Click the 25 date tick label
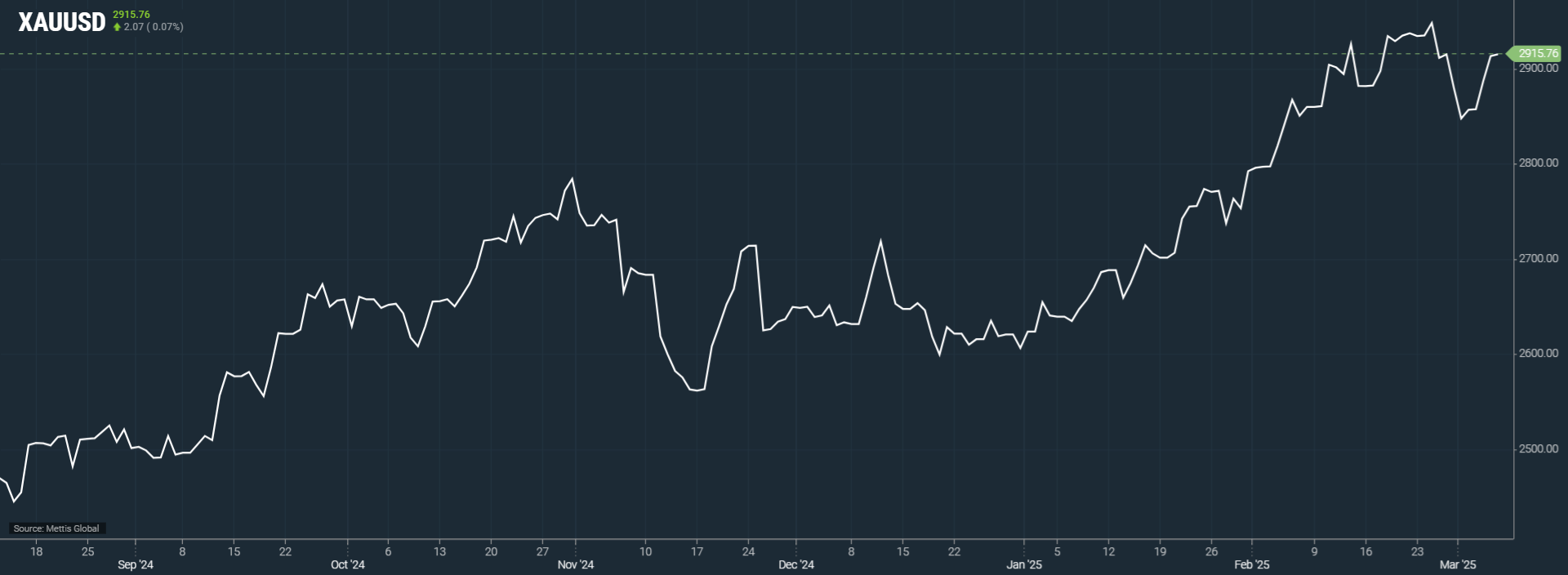The width and height of the screenshot is (1568, 575). coord(88,551)
